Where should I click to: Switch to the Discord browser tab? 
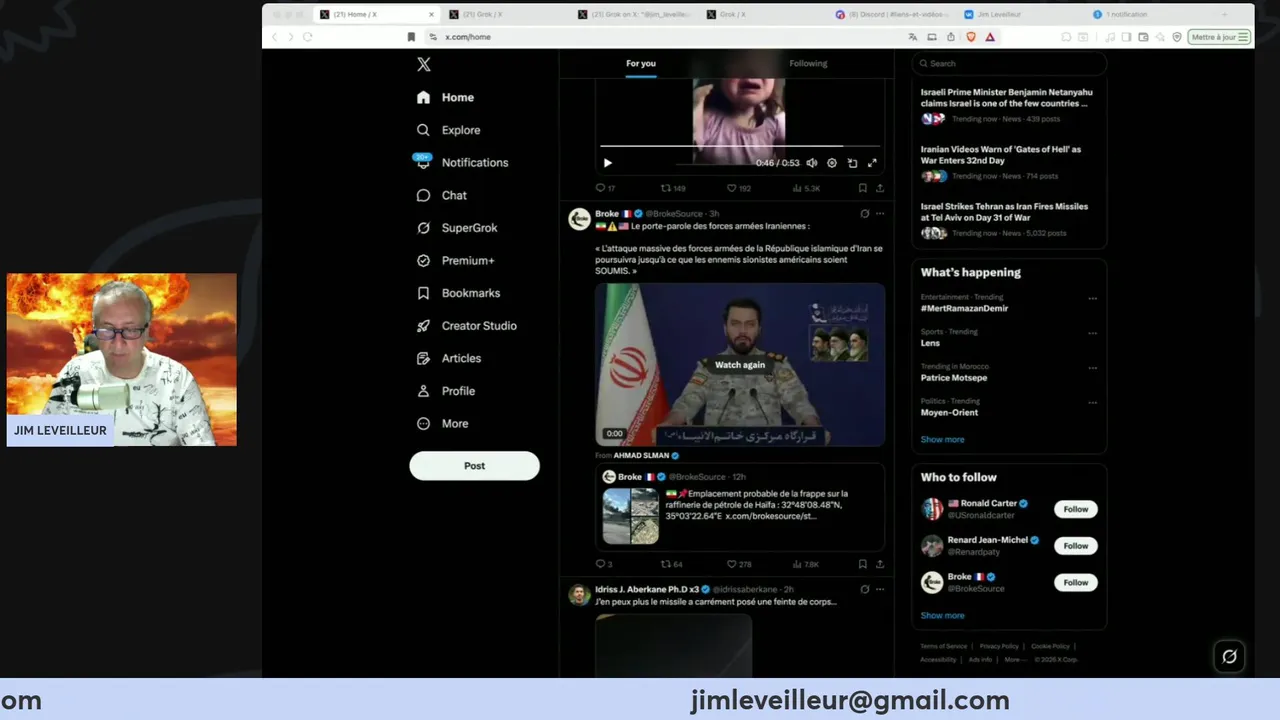(x=892, y=15)
